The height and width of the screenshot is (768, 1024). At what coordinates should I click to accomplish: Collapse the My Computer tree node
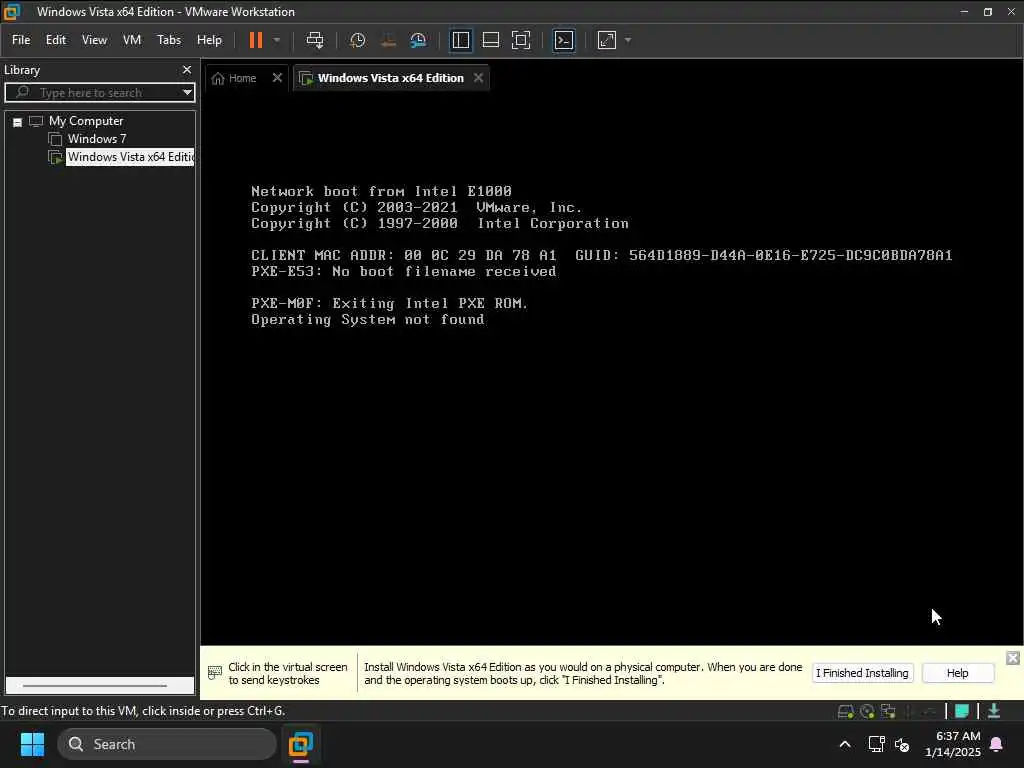(18, 122)
